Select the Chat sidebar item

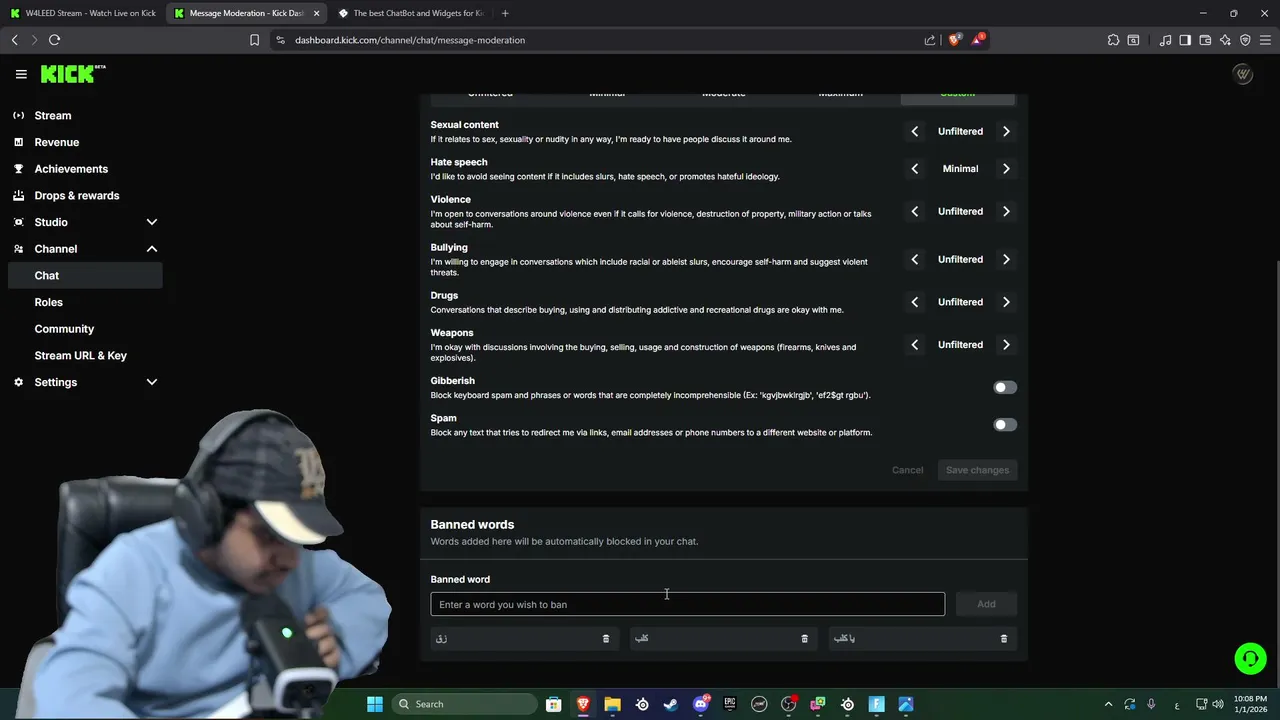click(85, 275)
